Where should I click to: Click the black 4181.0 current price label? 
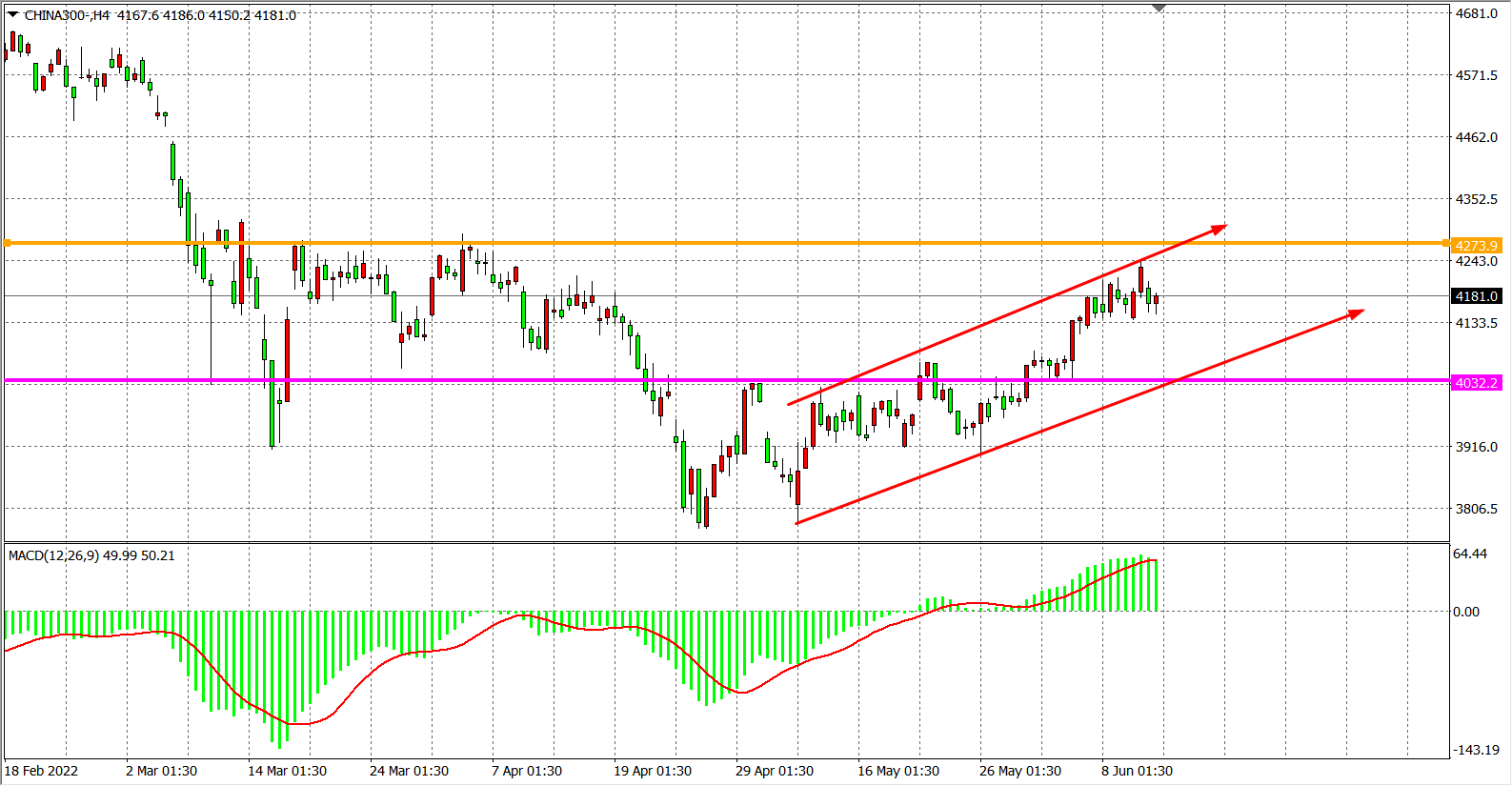(x=1476, y=296)
